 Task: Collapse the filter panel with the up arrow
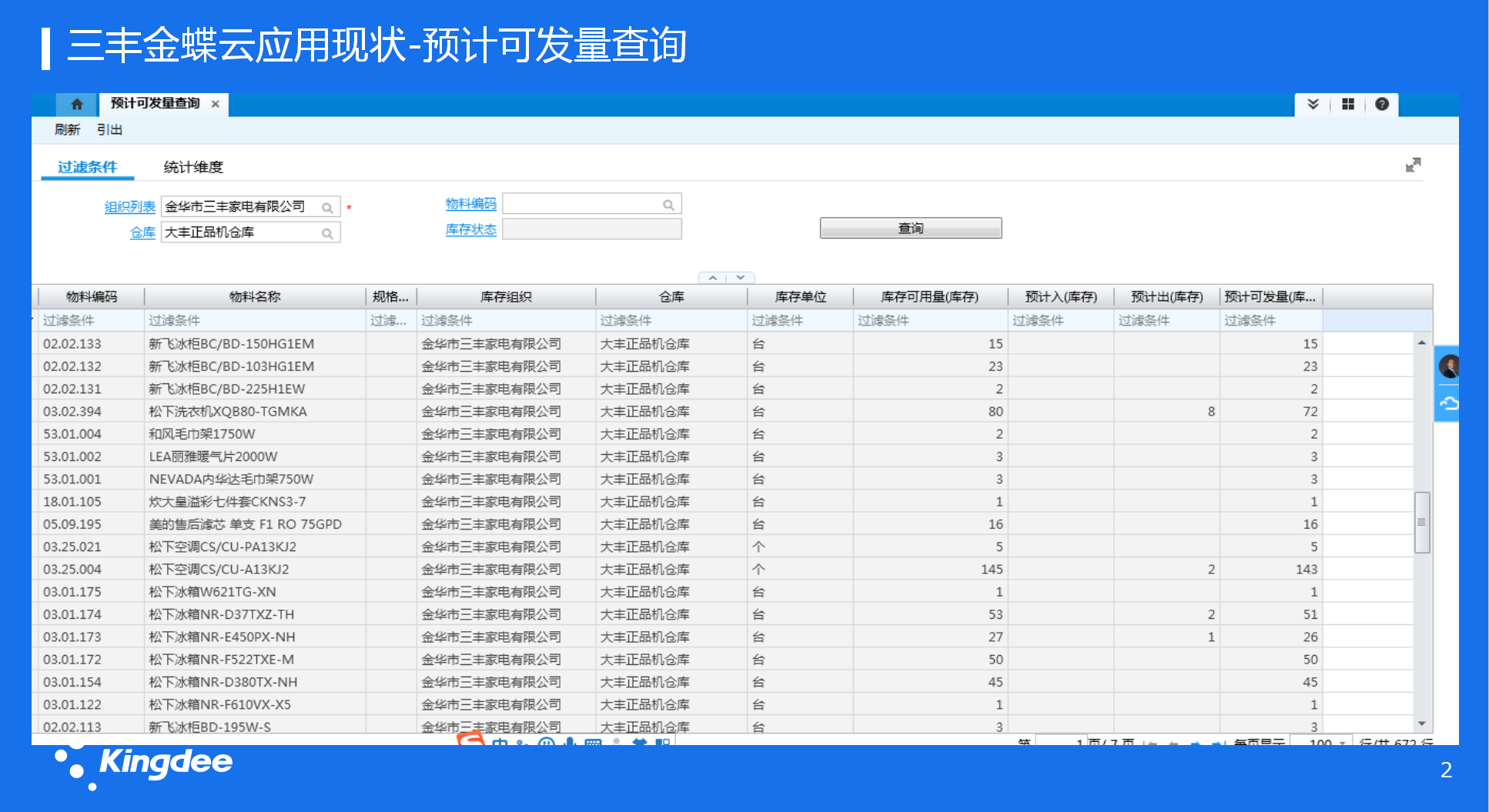pyautogui.click(x=713, y=278)
